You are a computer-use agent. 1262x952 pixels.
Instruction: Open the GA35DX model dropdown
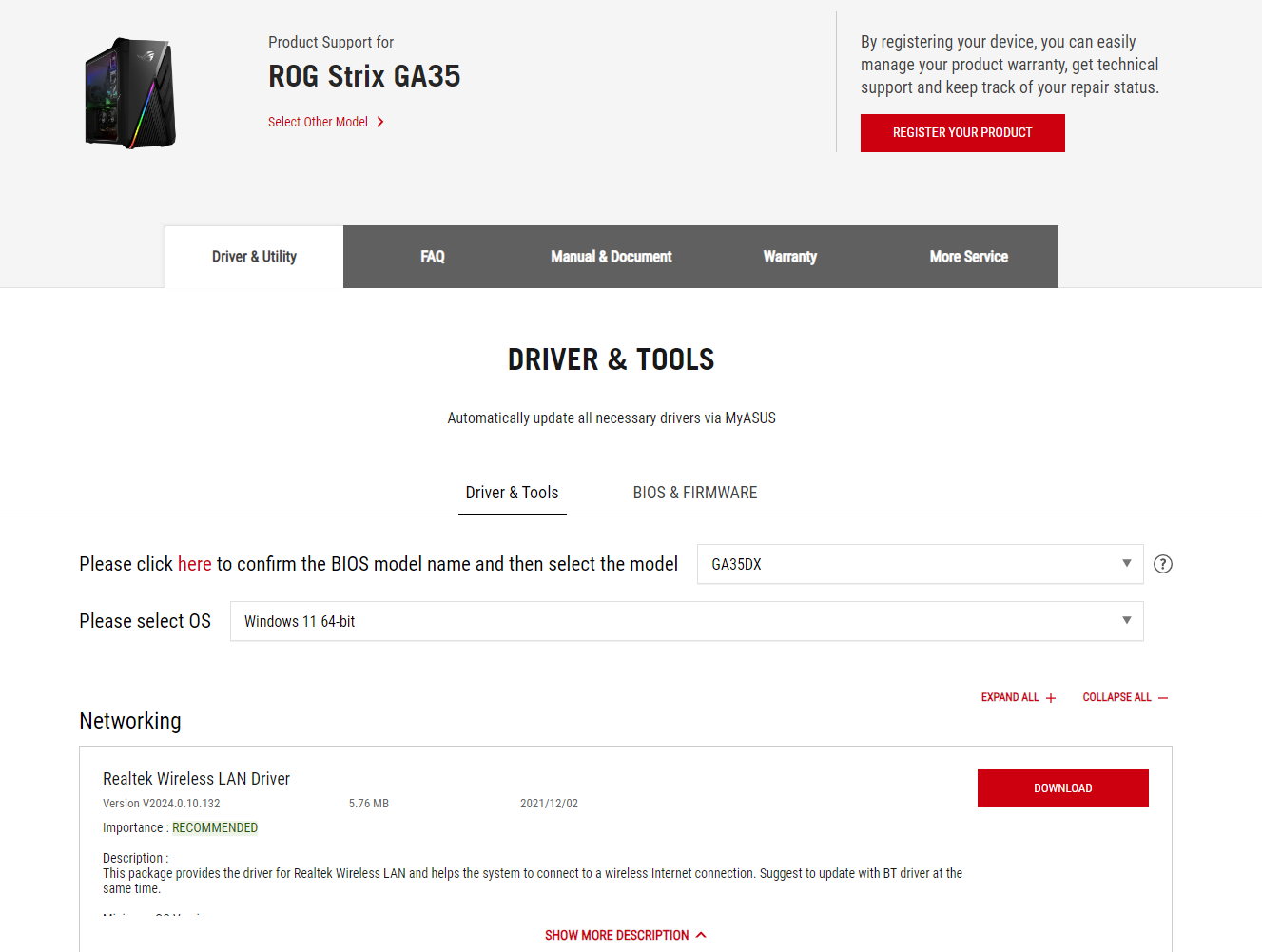(921, 564)
